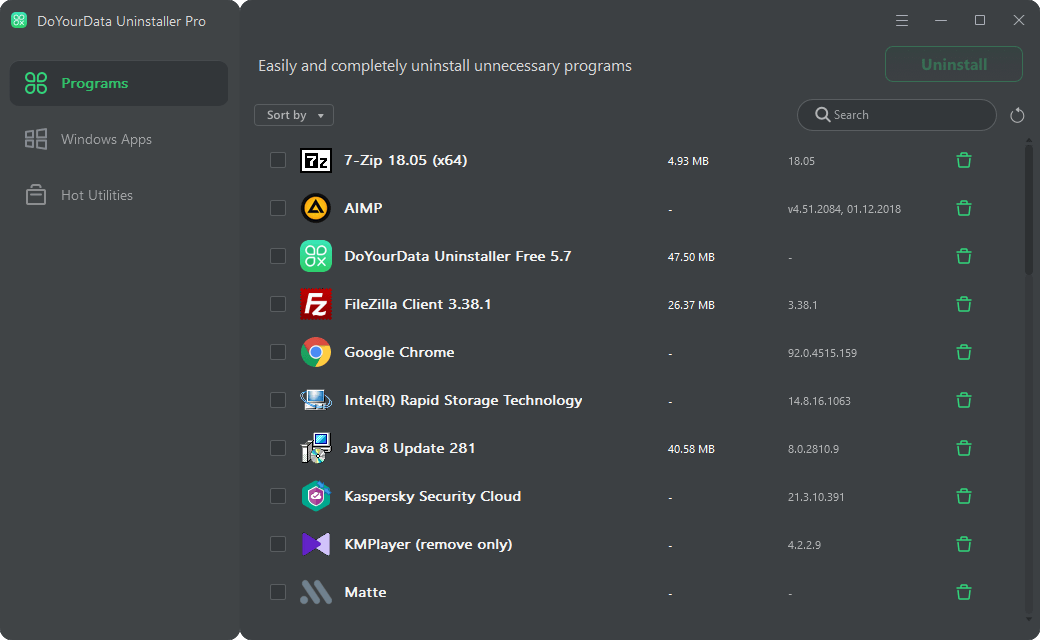Click the 8.0.2810.9 version text
The width and height of the screenshot is (1040, 640).
tap(813, 450)
